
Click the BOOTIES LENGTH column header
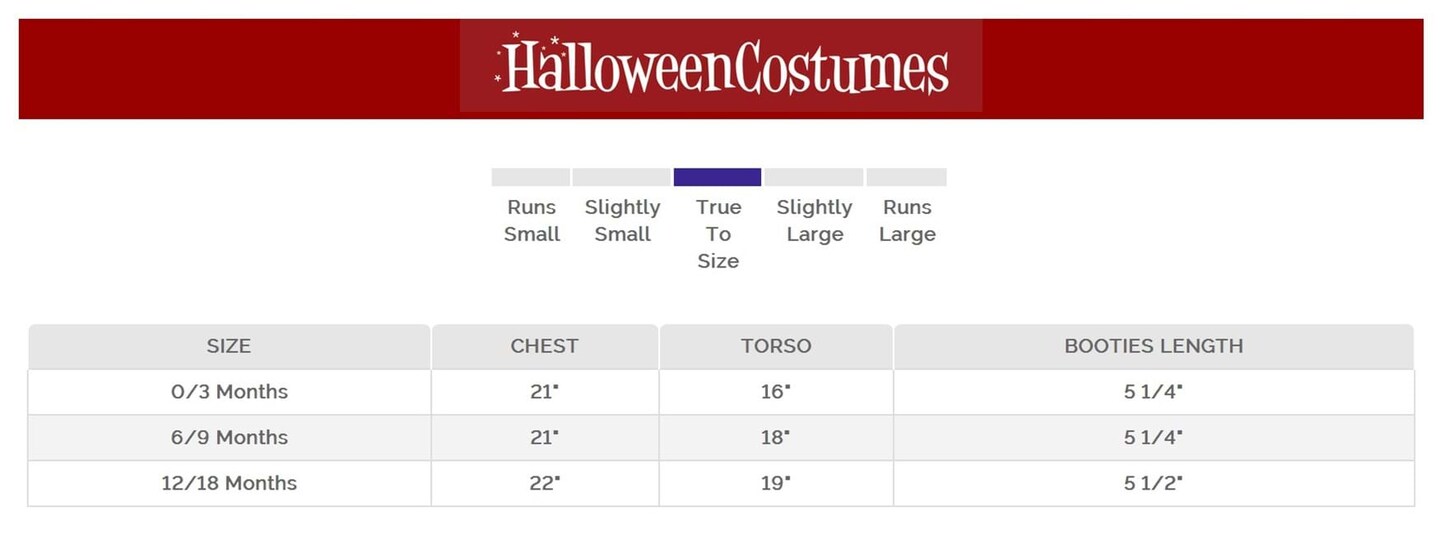[x=1153, y=347]
